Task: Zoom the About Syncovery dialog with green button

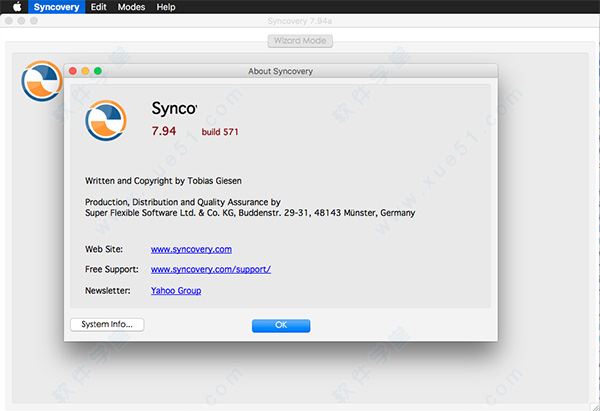Action: (x=98, y=71)
